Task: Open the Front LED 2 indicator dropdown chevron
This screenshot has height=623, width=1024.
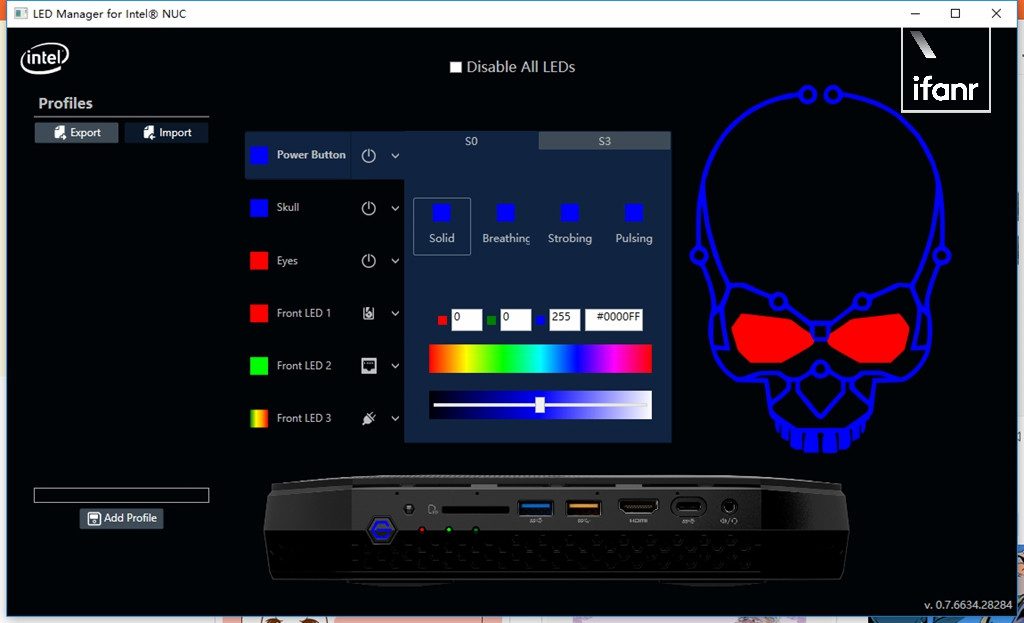Action: coord(395,366)
